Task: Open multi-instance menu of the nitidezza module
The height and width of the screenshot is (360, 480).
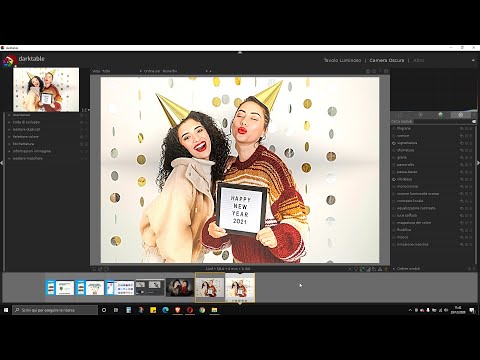Action: (x=462, y=179)
